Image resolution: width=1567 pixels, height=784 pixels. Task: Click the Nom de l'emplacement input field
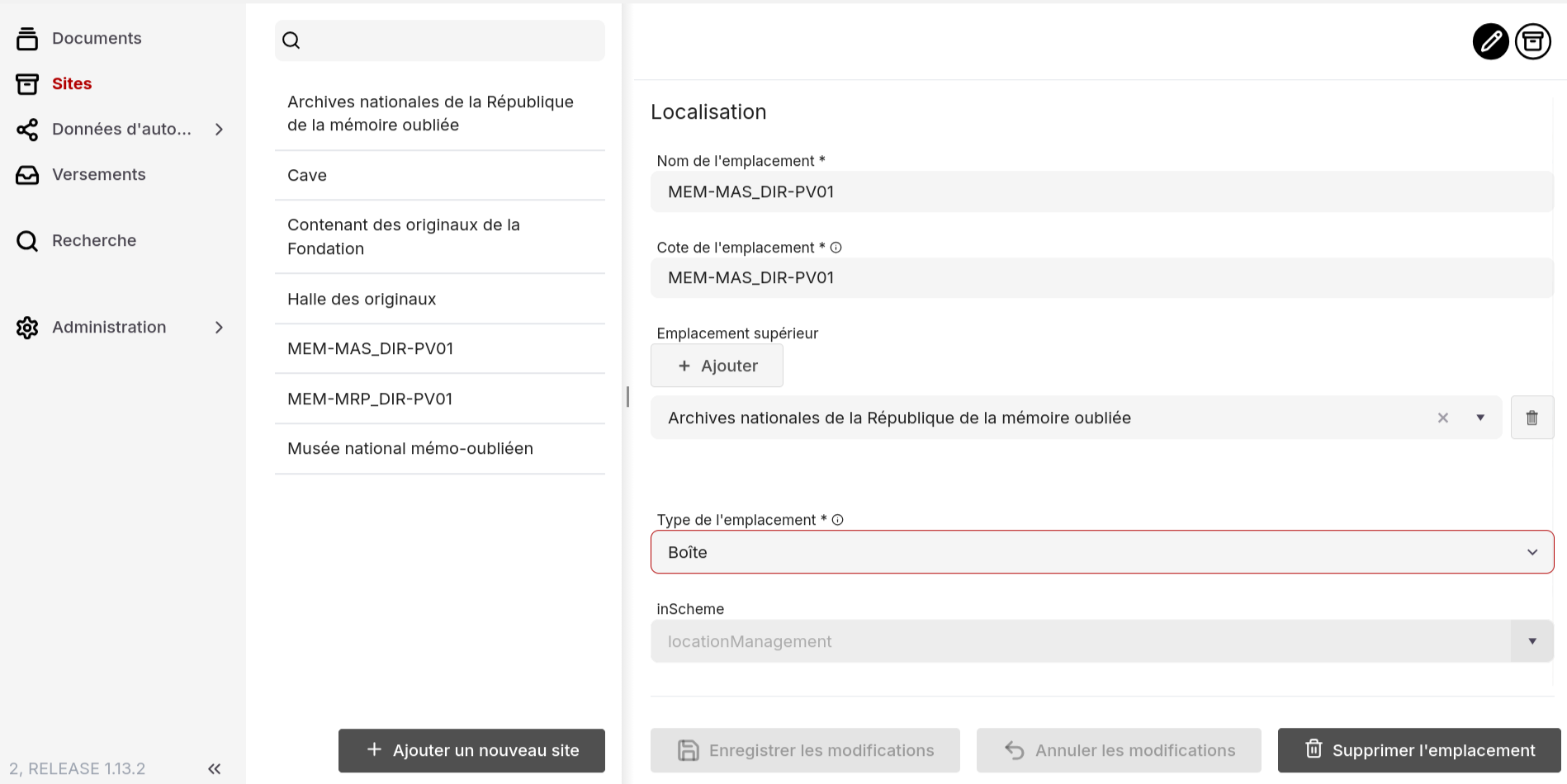(1102, 191)
